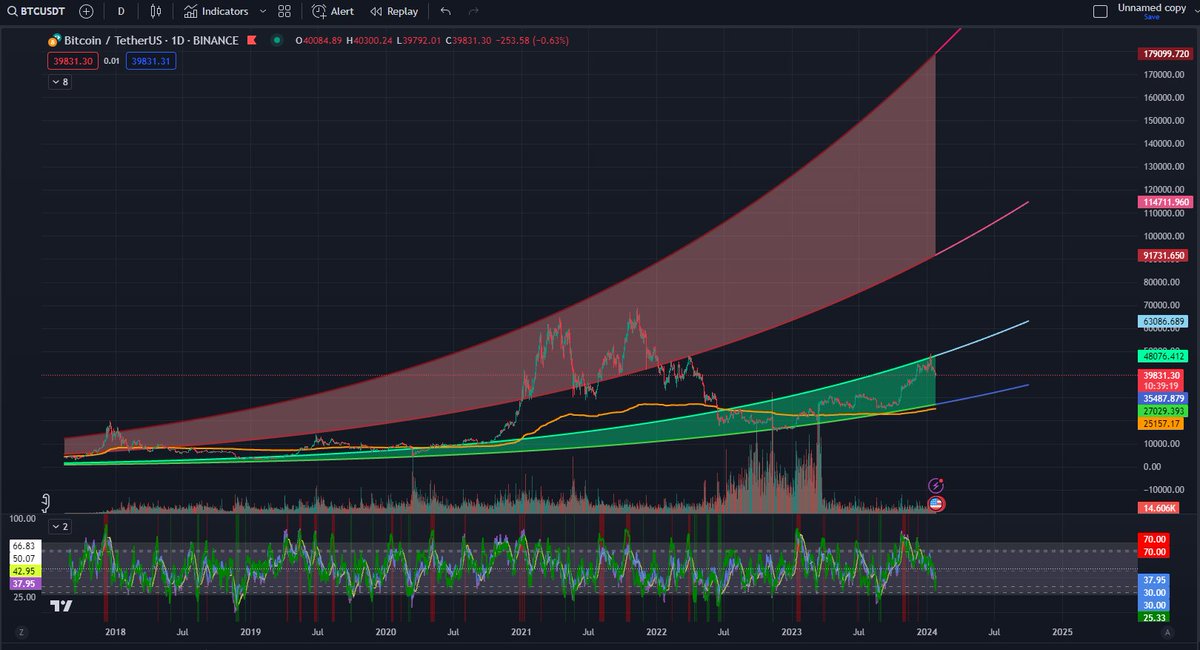
Task: Click the 35487.879 blue price label
Action: tap(1164, 397)
